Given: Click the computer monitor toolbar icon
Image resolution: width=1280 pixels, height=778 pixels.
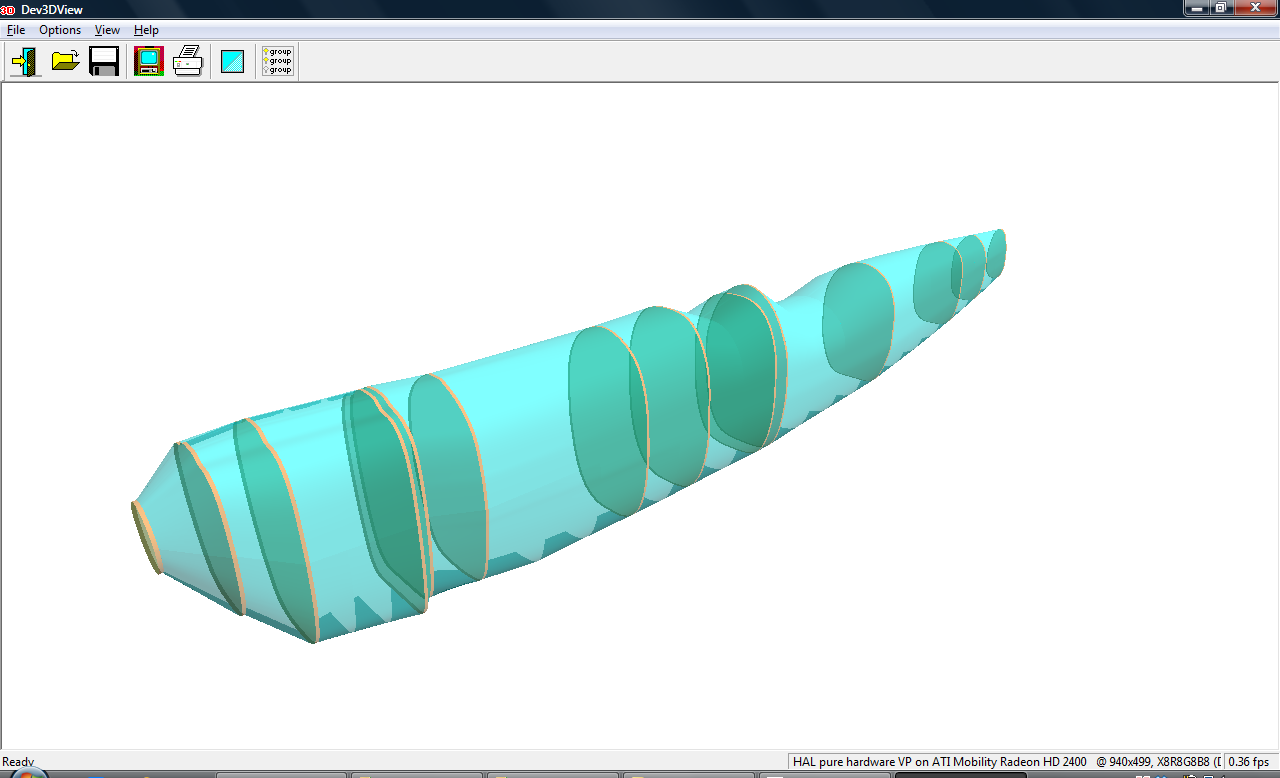Looking at the screenshot, I should point(149,62).
